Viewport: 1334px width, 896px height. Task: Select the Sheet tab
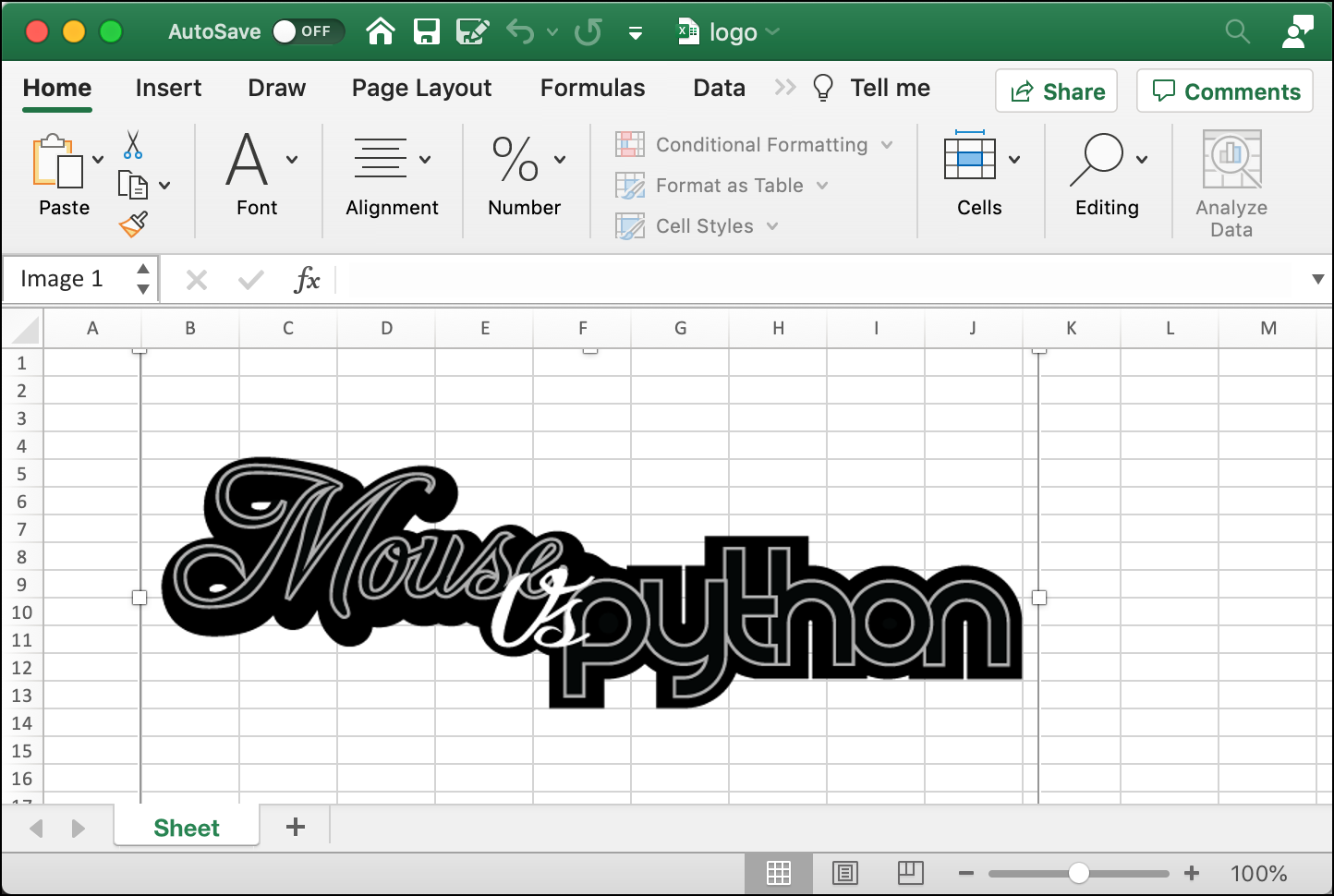click(x=187, y=827)
